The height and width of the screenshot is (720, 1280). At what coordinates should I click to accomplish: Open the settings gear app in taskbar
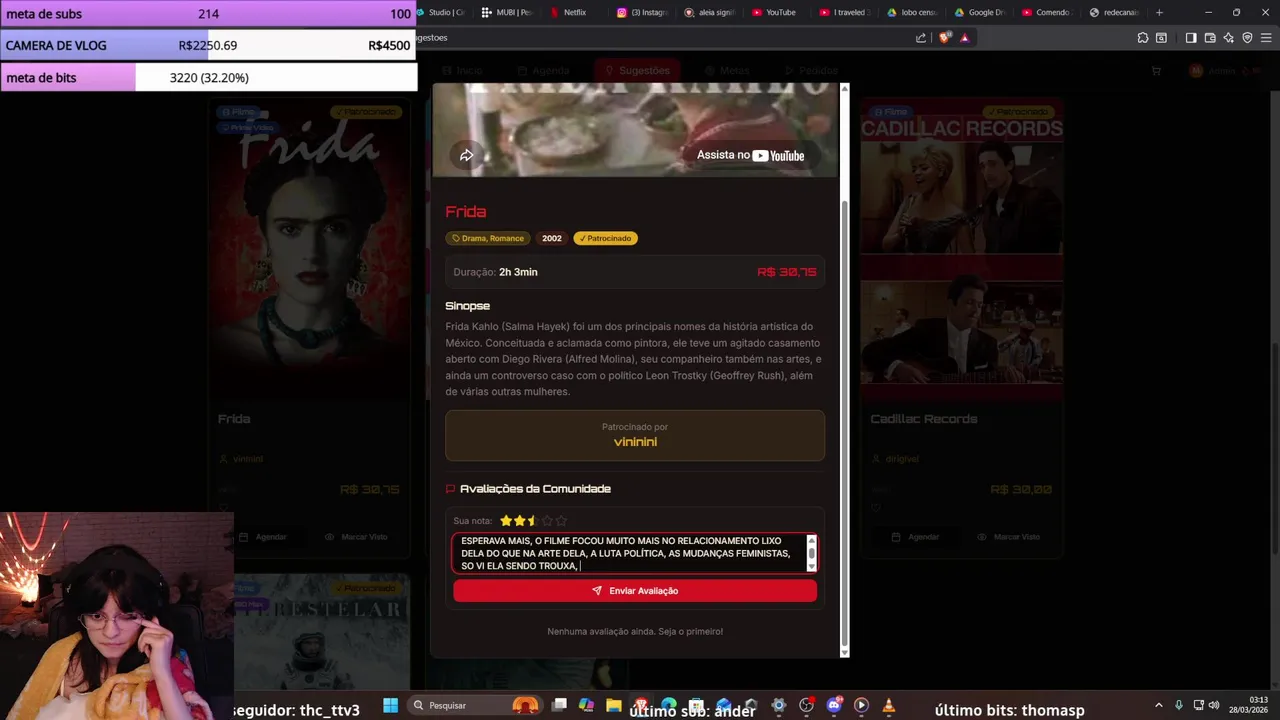point(779,705)
